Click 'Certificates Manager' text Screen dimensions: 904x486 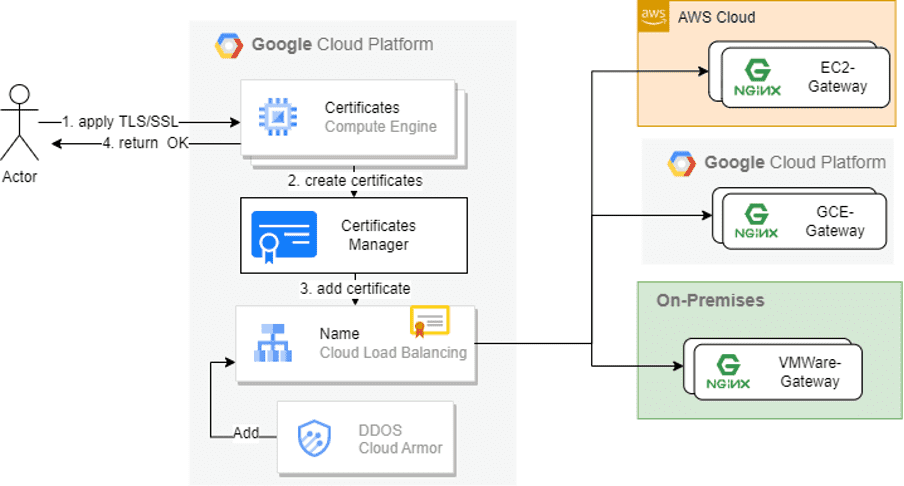pos(378,235)
